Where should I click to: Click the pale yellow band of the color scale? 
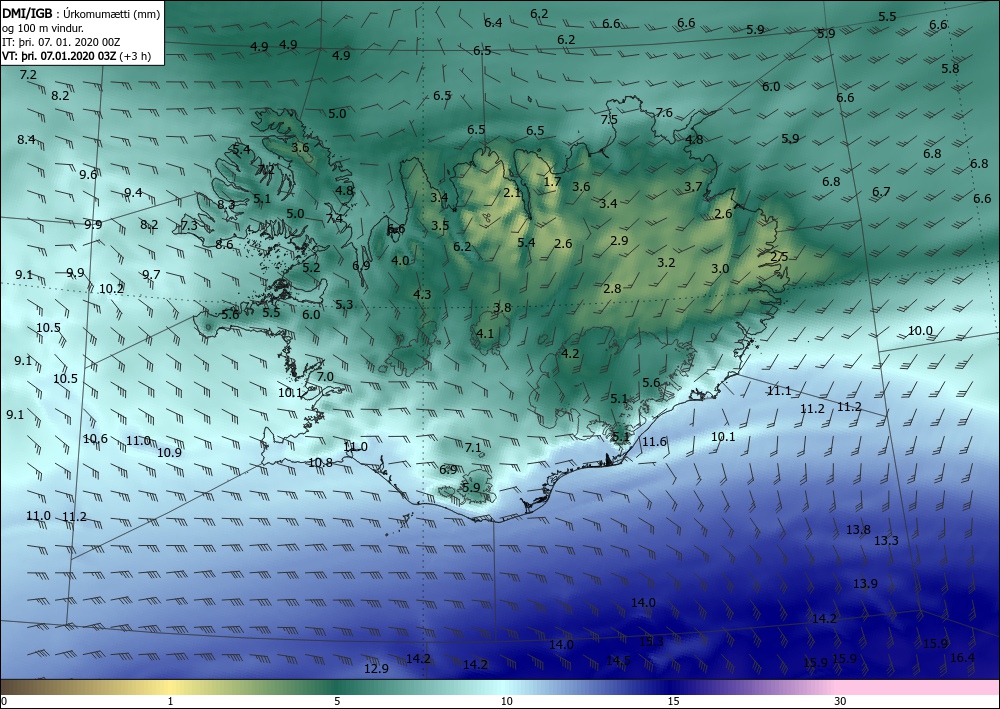170,687
